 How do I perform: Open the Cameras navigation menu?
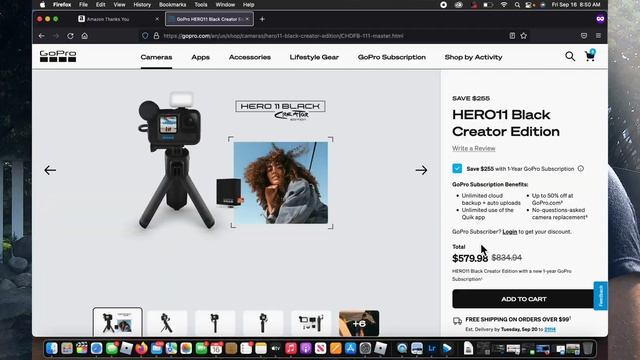tap(156, 57)
